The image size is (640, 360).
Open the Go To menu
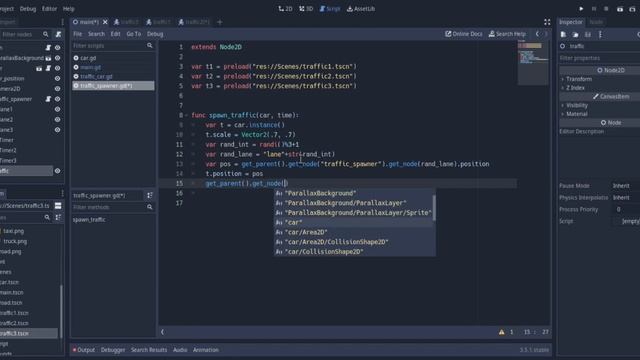point(133,34)
